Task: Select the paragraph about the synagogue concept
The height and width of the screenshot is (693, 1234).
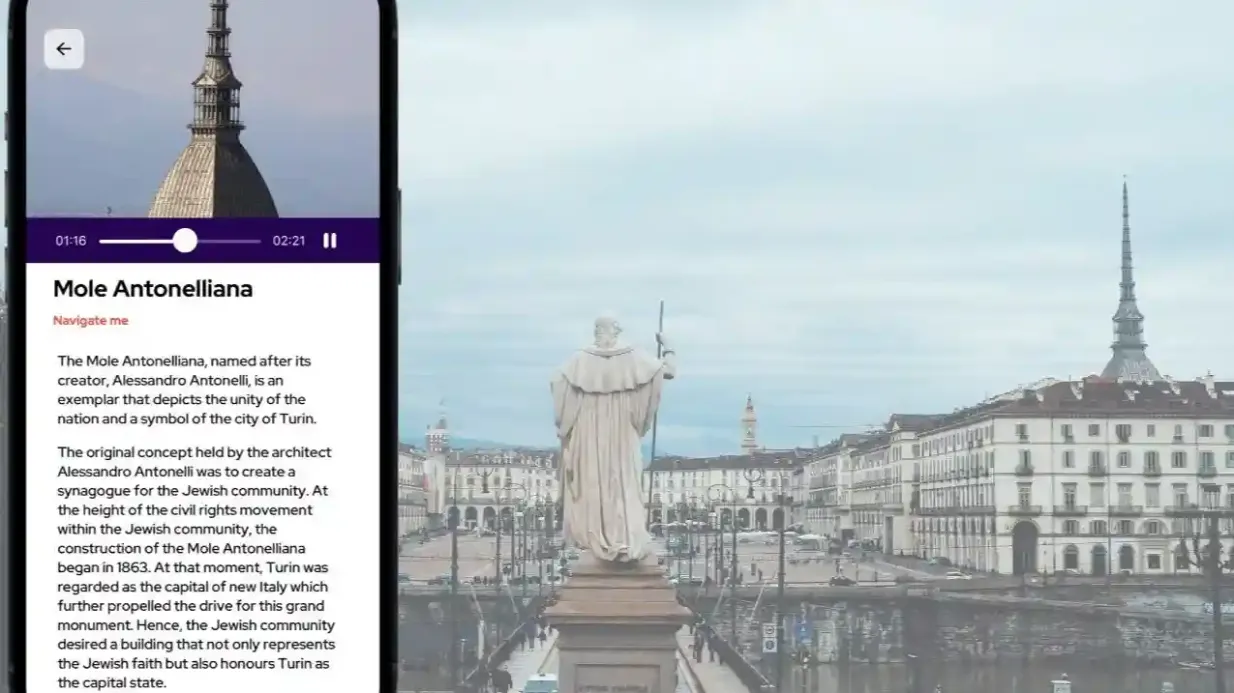Action: [x=196, y=567]
